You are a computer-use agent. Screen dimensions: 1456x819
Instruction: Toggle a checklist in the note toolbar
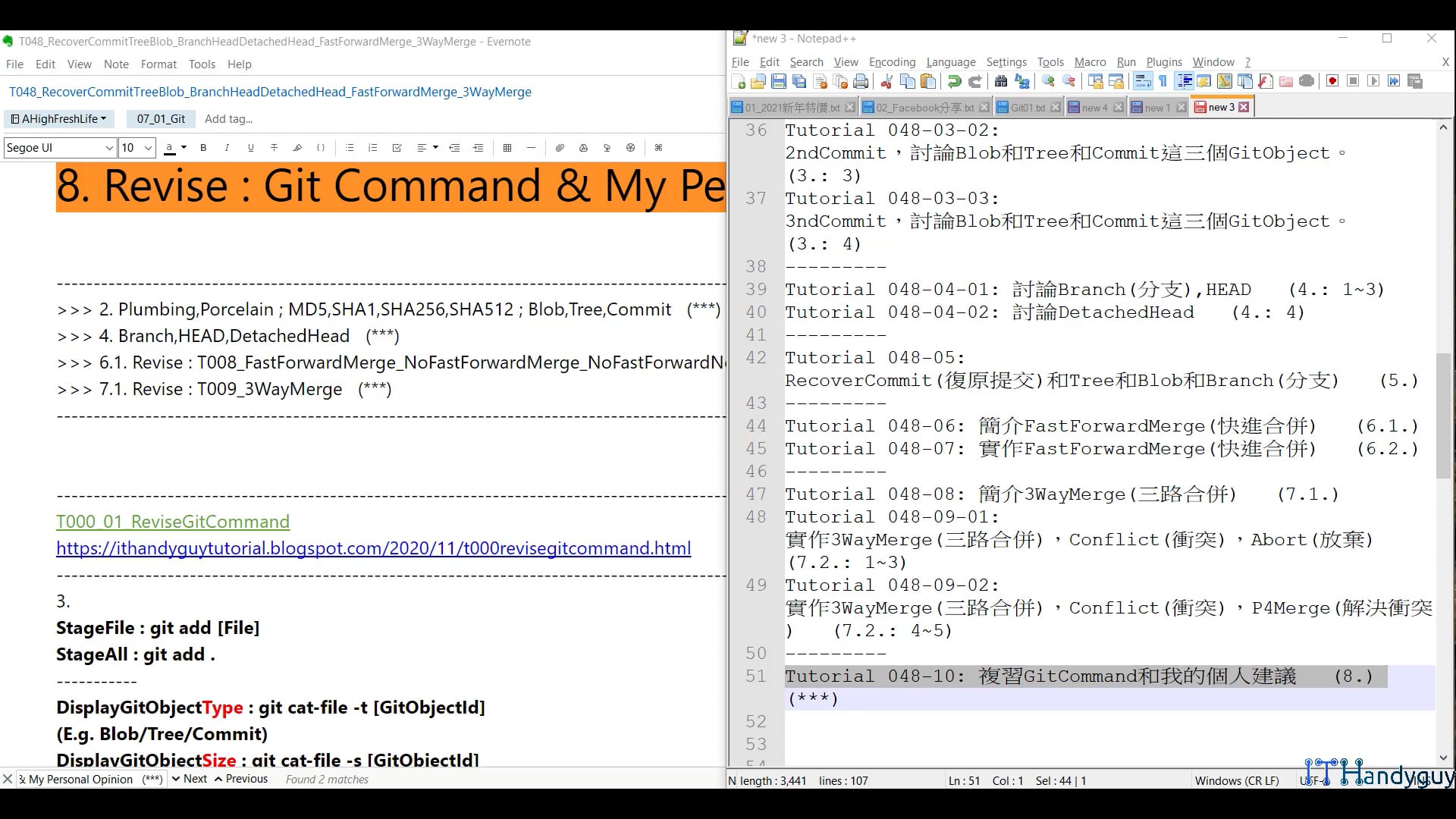pos(397,148)
